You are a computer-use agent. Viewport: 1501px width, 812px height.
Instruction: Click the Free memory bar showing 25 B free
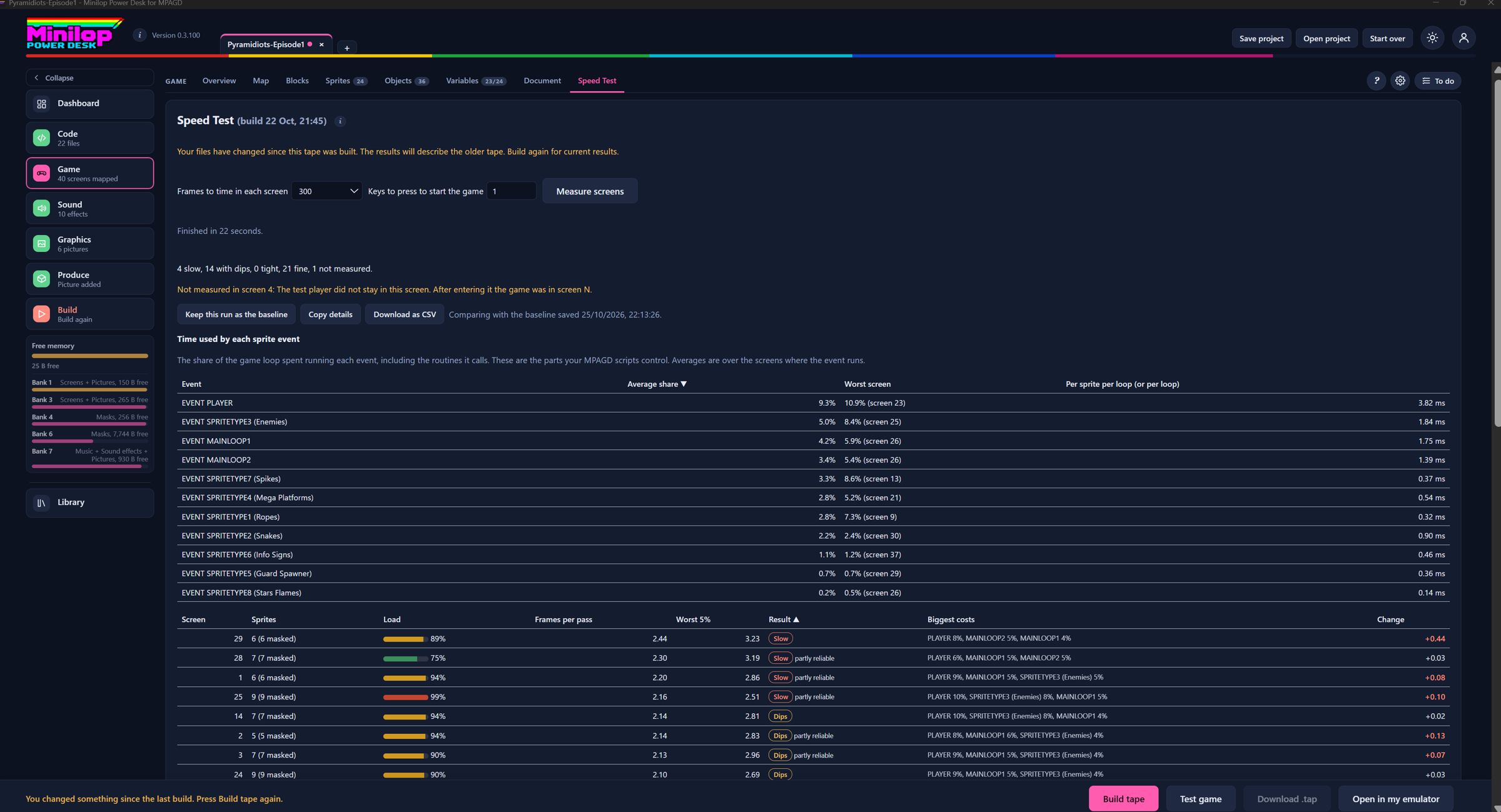tap(89, 356)
